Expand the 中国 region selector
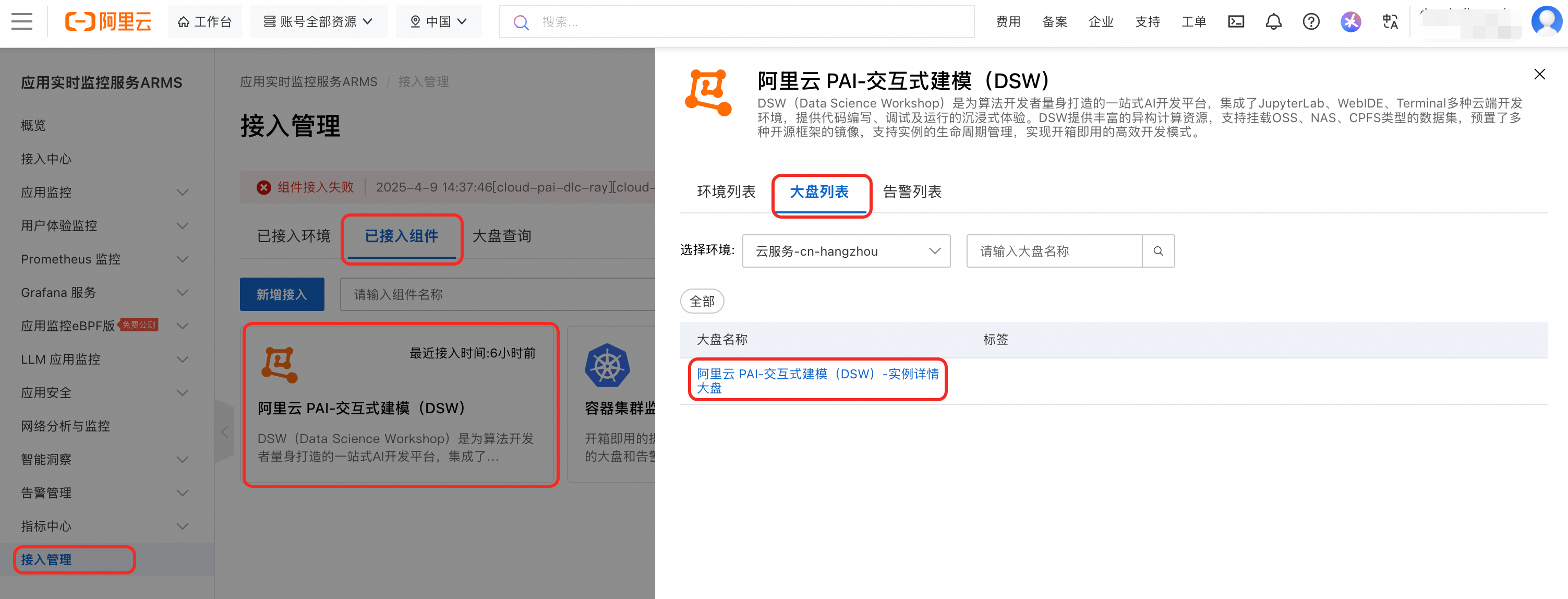This screenshot has width=1568, height=599. (438, 22)
